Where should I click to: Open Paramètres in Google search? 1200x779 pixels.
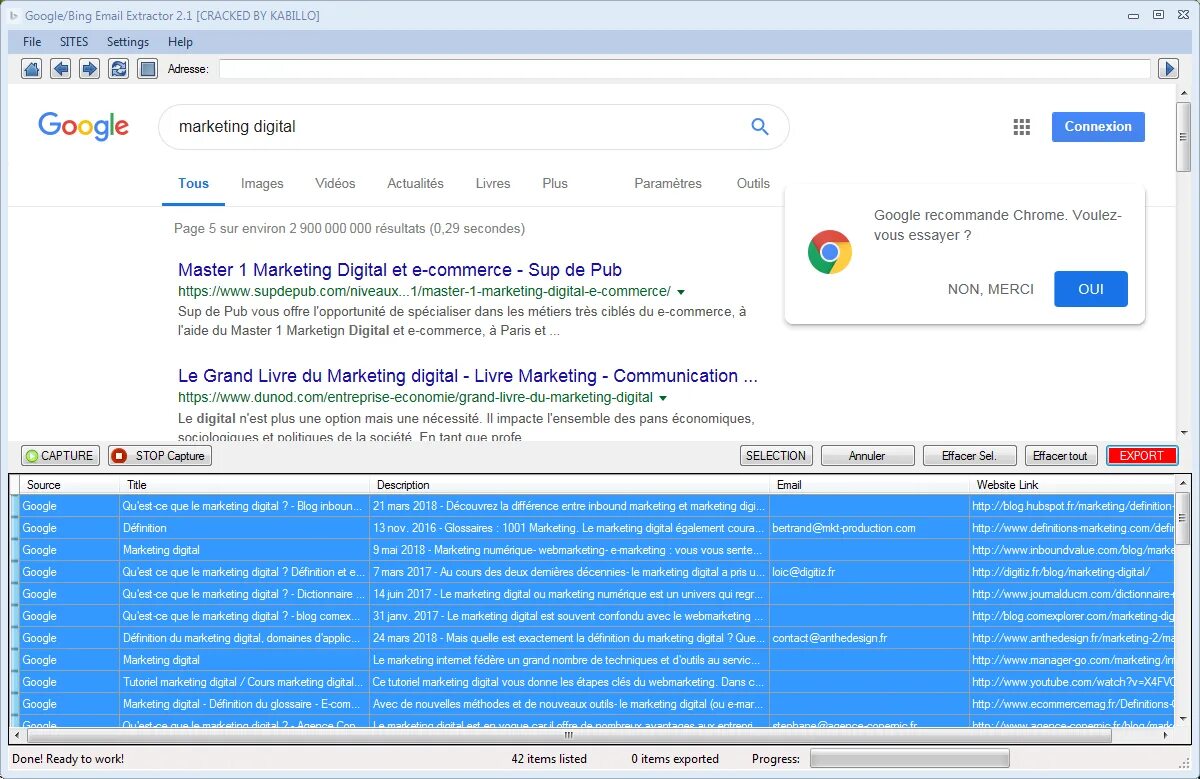click(668, 183)
